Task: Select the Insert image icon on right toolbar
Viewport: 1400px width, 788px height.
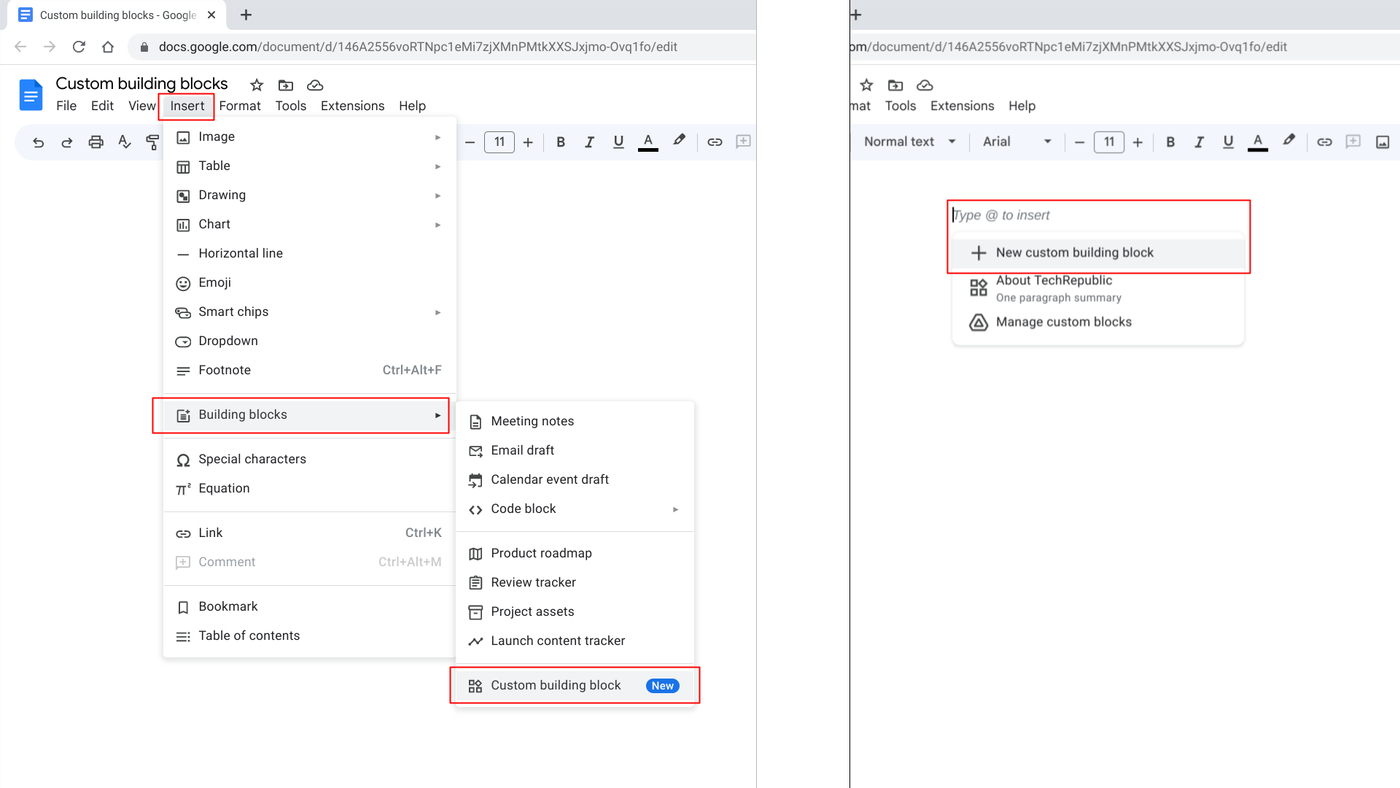Action: [1383, 141]
